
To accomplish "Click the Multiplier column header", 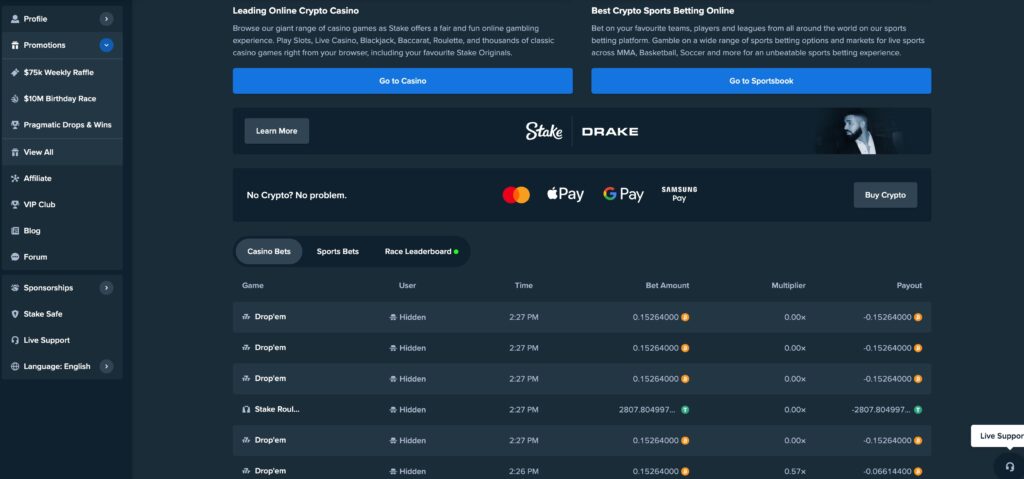I will coord(788,286).
